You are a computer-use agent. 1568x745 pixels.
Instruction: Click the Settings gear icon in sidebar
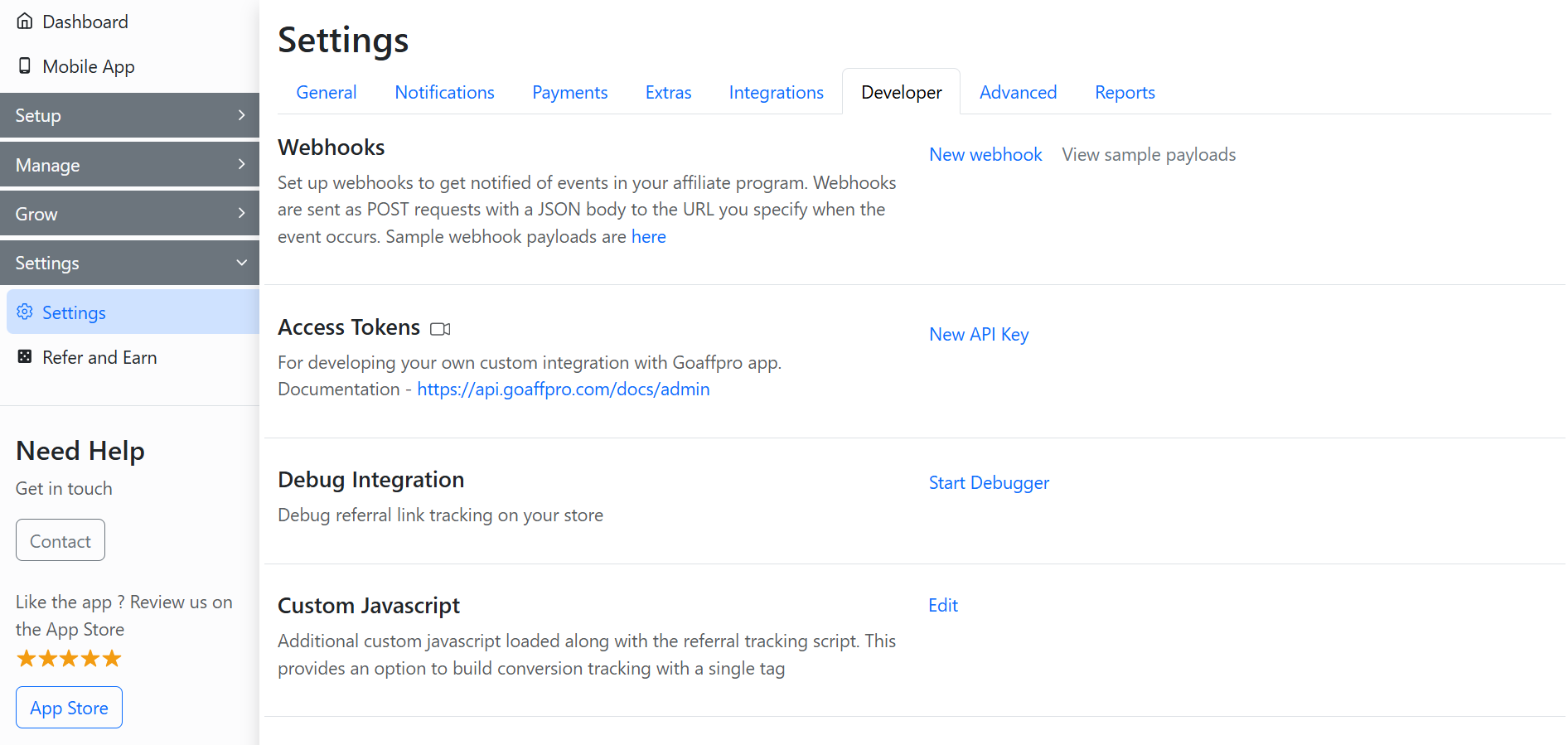point(25,312)
